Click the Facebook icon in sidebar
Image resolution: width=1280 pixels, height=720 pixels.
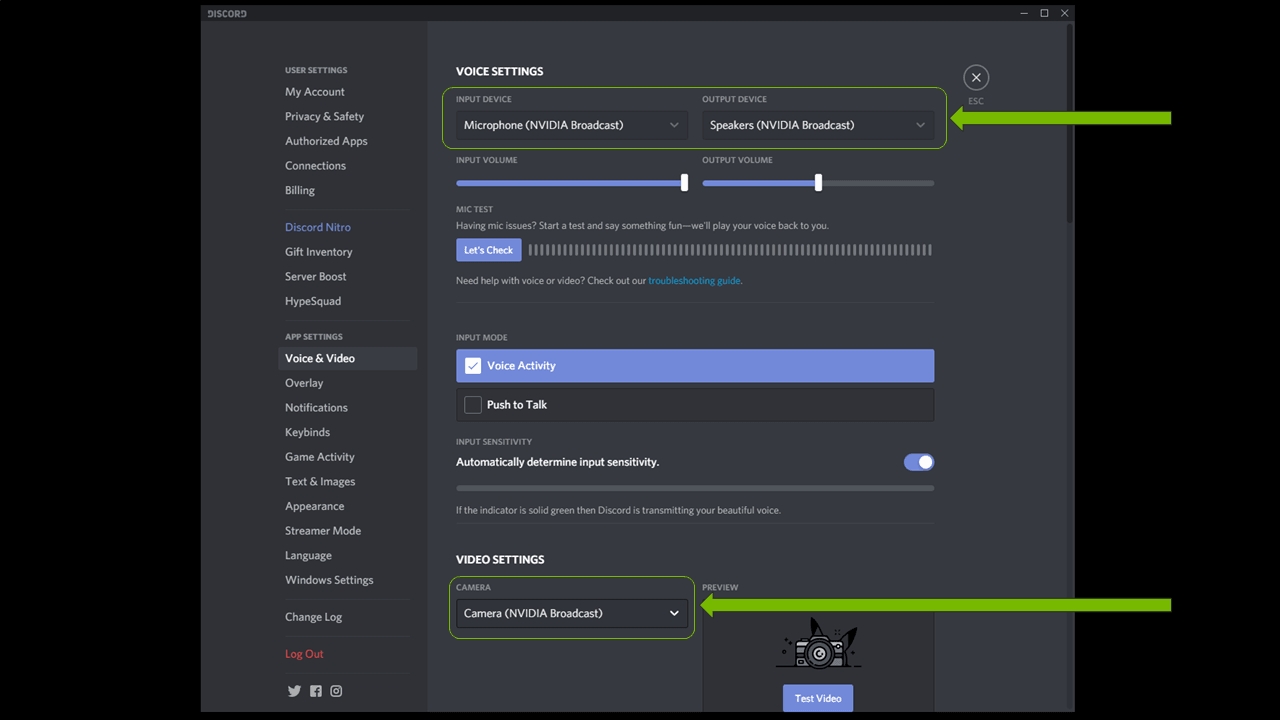click(x=316, y=691)
